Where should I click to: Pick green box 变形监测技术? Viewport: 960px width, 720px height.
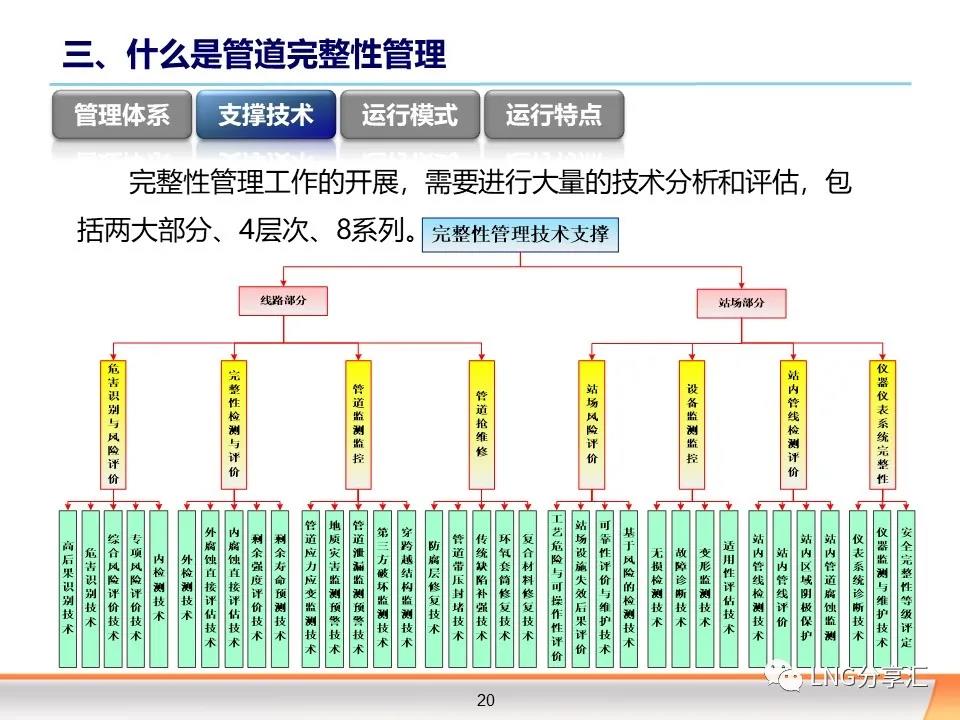(705, 589)
